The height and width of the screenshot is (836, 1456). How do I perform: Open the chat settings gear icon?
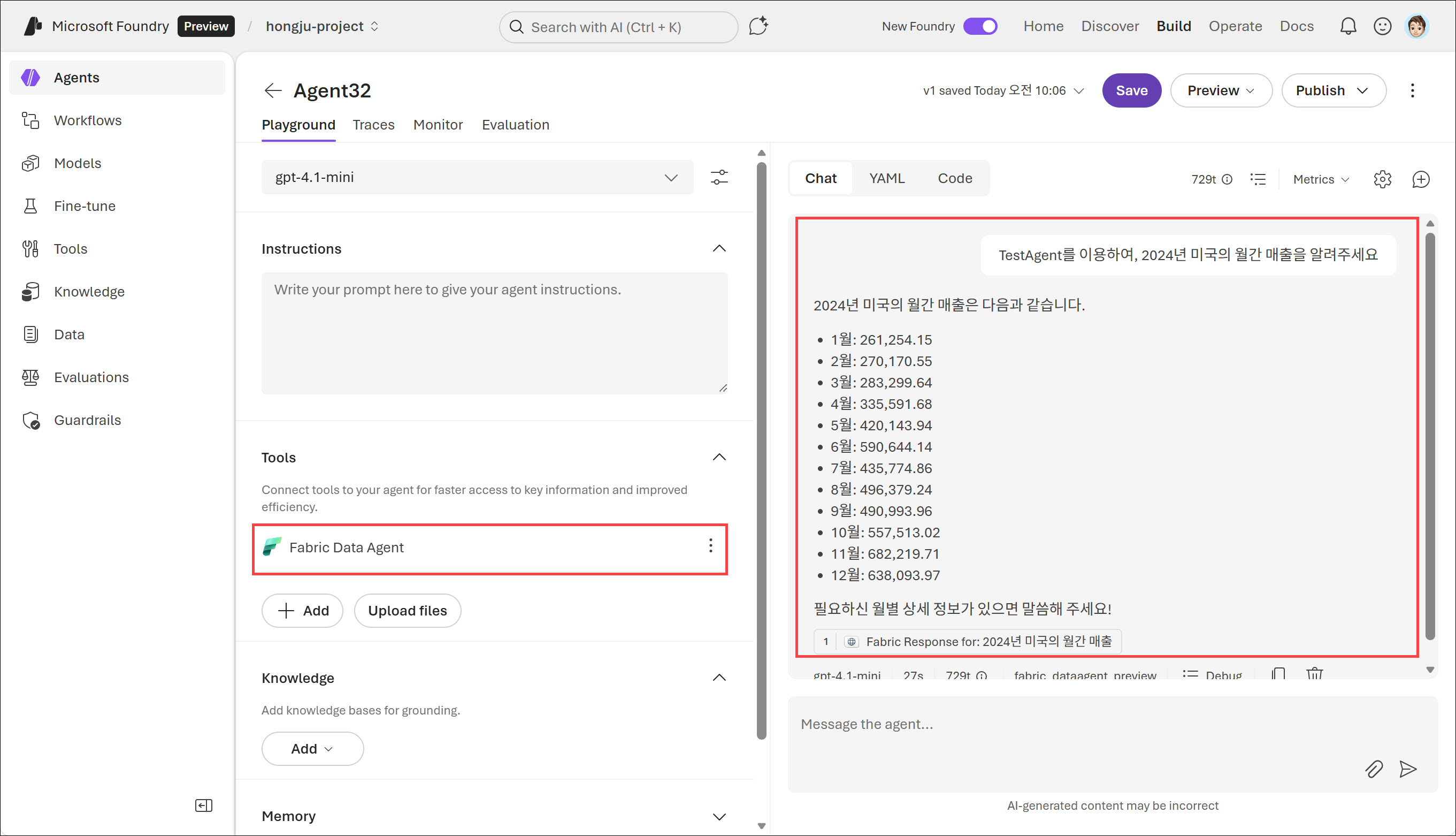pyautogui.click(x=1382, y=179)
